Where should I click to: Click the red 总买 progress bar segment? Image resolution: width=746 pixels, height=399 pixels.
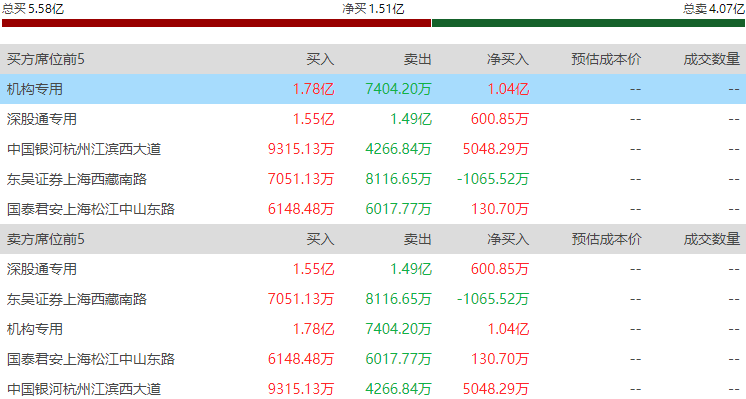(x=216, y=23)
